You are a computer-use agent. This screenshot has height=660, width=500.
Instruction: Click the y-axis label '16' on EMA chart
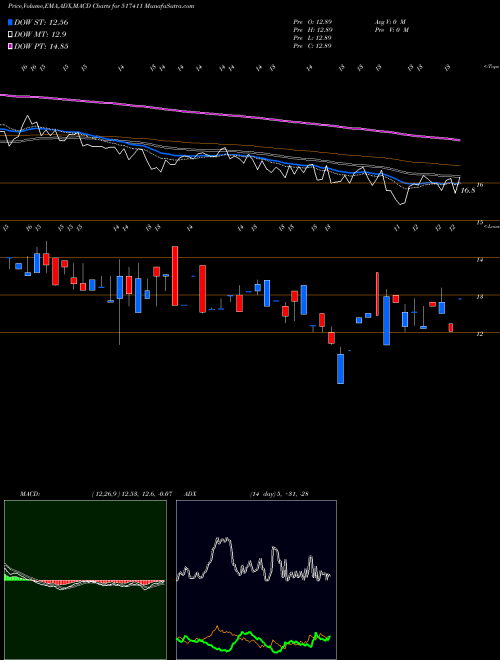pyautogui.click(x=479, y=185)
